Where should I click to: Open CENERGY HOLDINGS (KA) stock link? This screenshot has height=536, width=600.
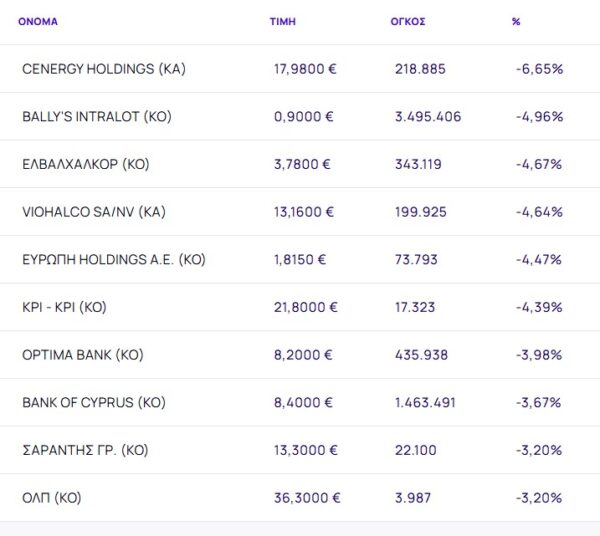(x=103, y=69)
